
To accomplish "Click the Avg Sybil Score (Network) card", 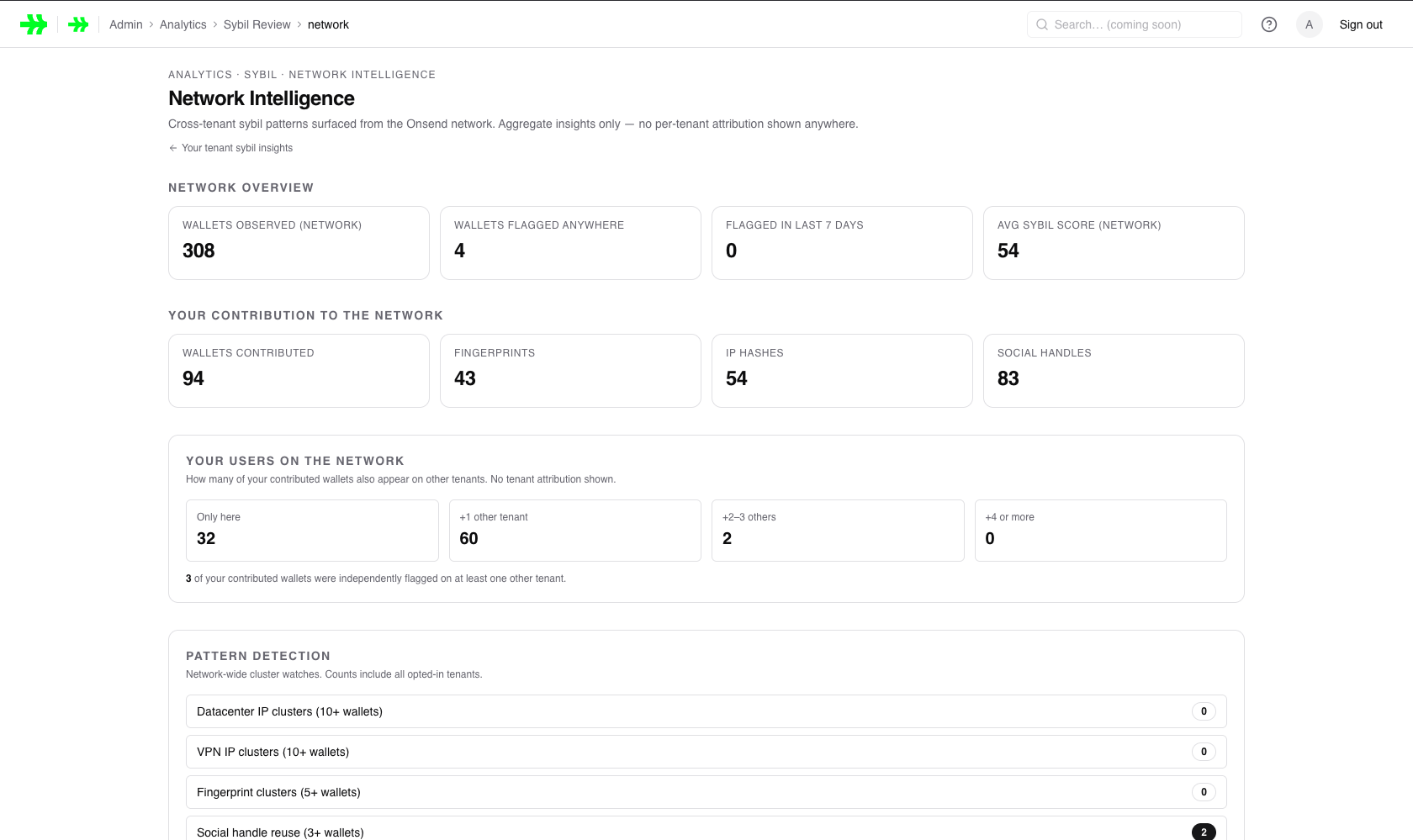I will (x=1114, y=243).
